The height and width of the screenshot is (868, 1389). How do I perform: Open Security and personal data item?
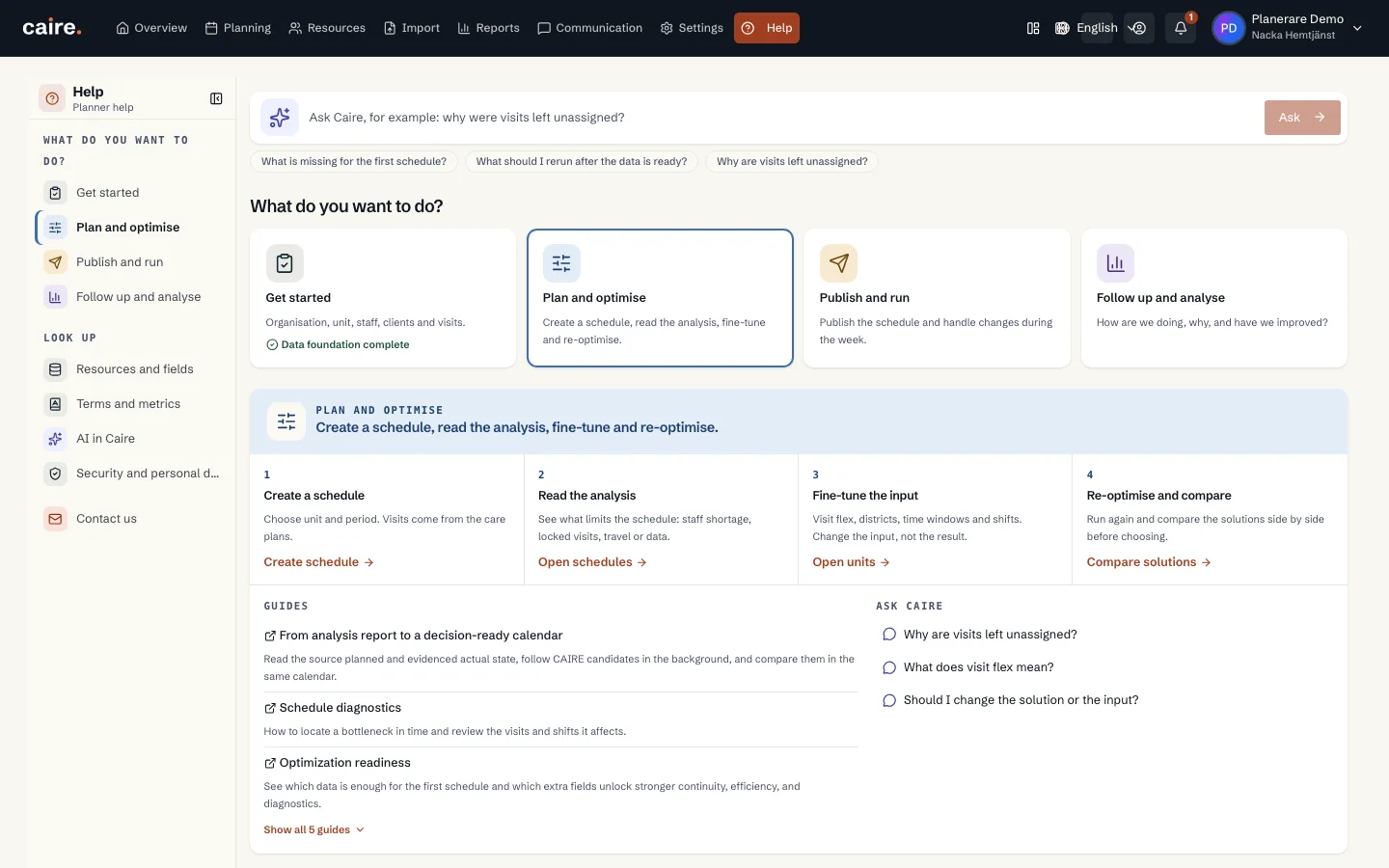tap(133, 474)
